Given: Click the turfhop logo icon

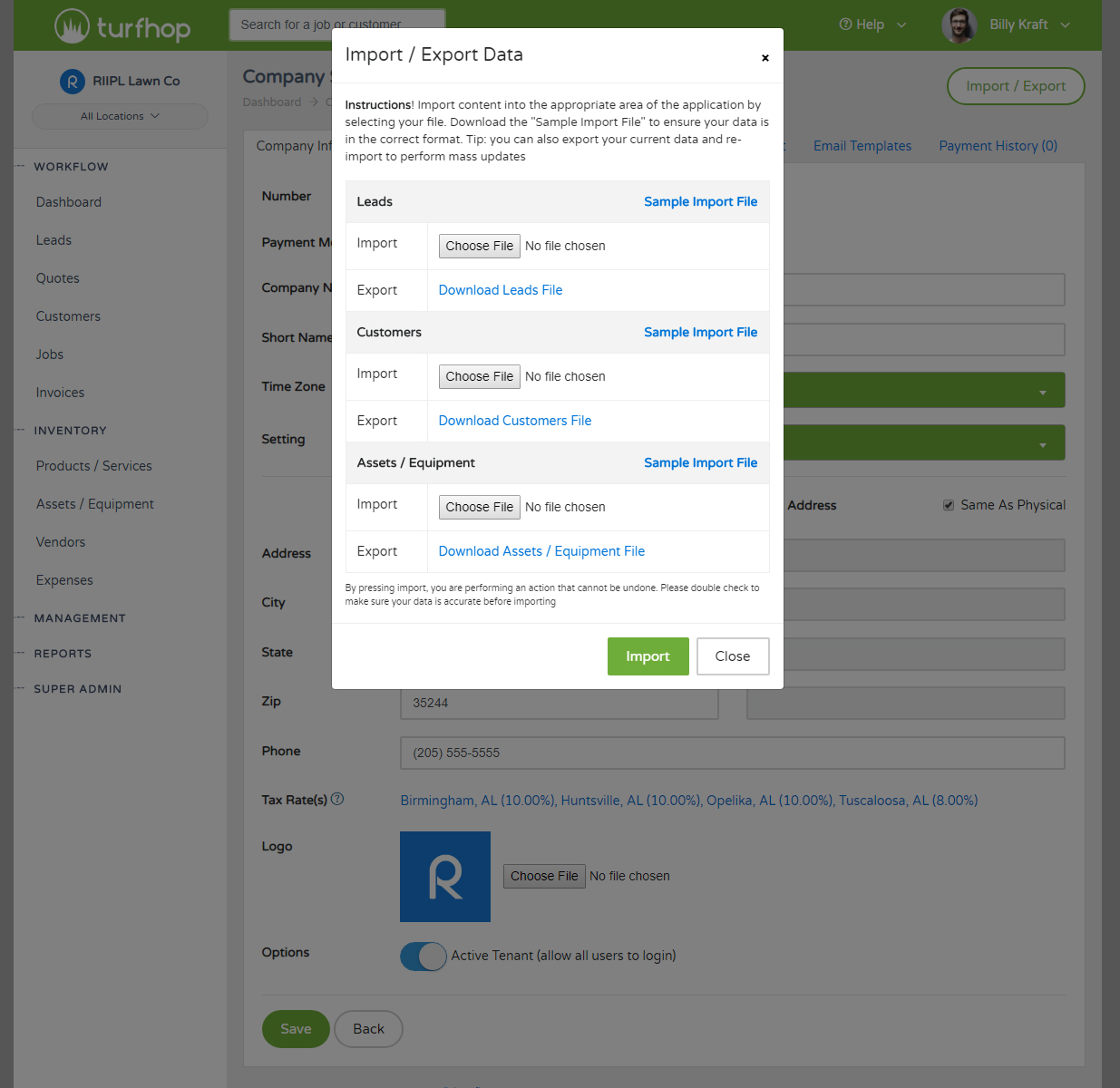Looking at the screenshot, I should tap(72, 26).
